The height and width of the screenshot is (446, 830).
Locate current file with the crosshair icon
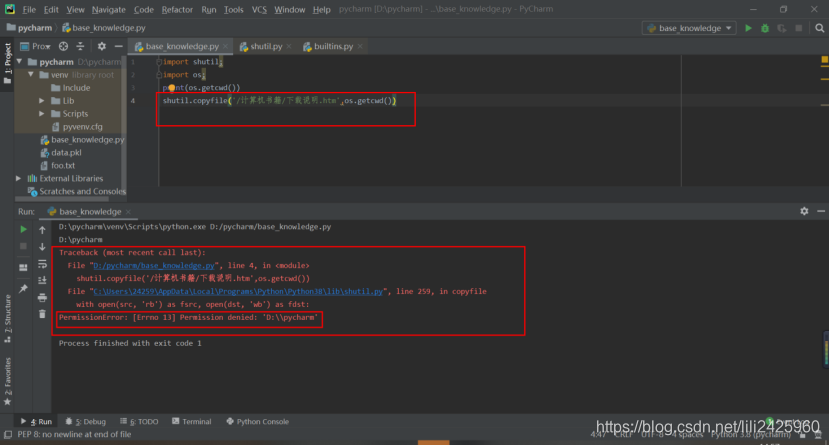(63, 46)
